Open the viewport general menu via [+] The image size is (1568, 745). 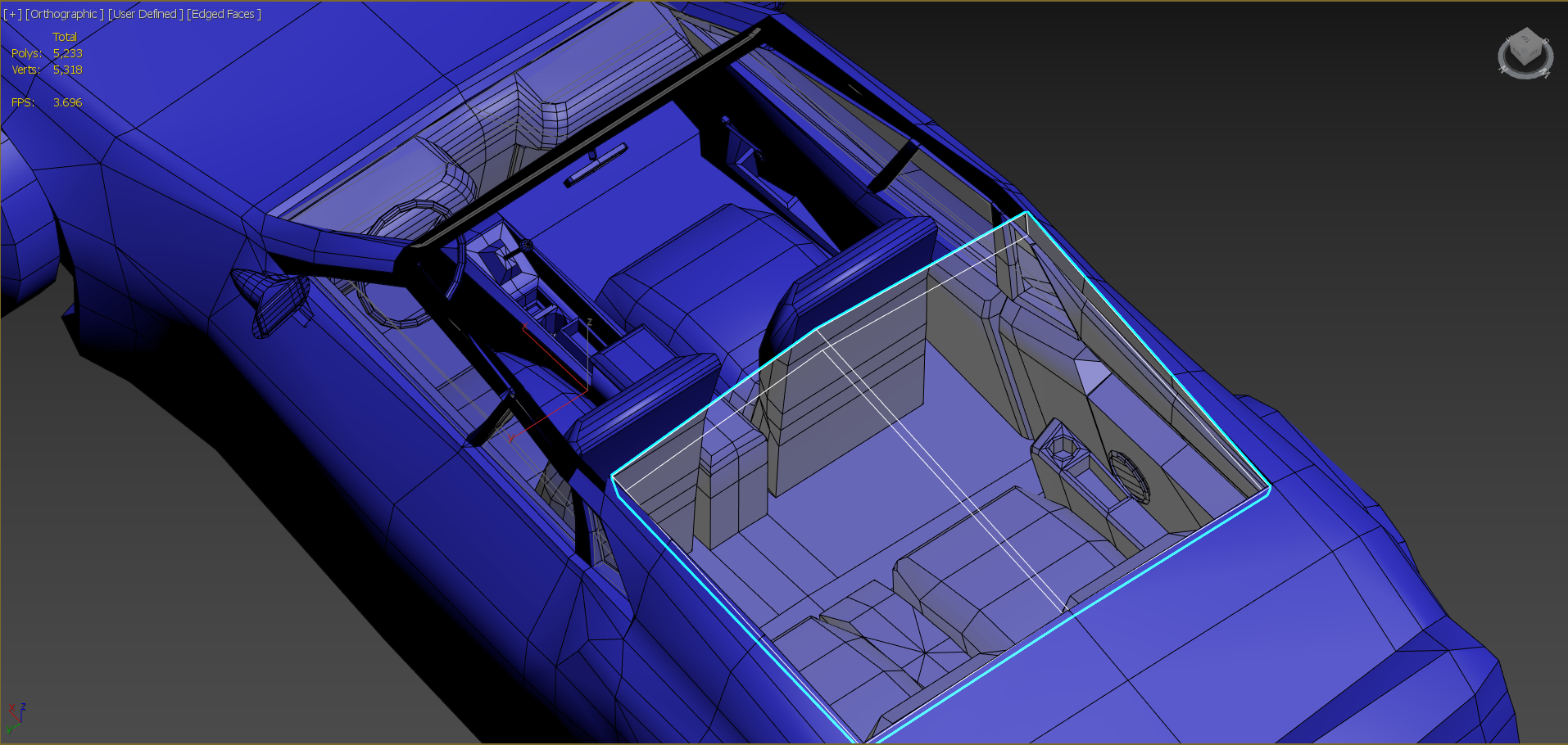(x=11, y=13)
